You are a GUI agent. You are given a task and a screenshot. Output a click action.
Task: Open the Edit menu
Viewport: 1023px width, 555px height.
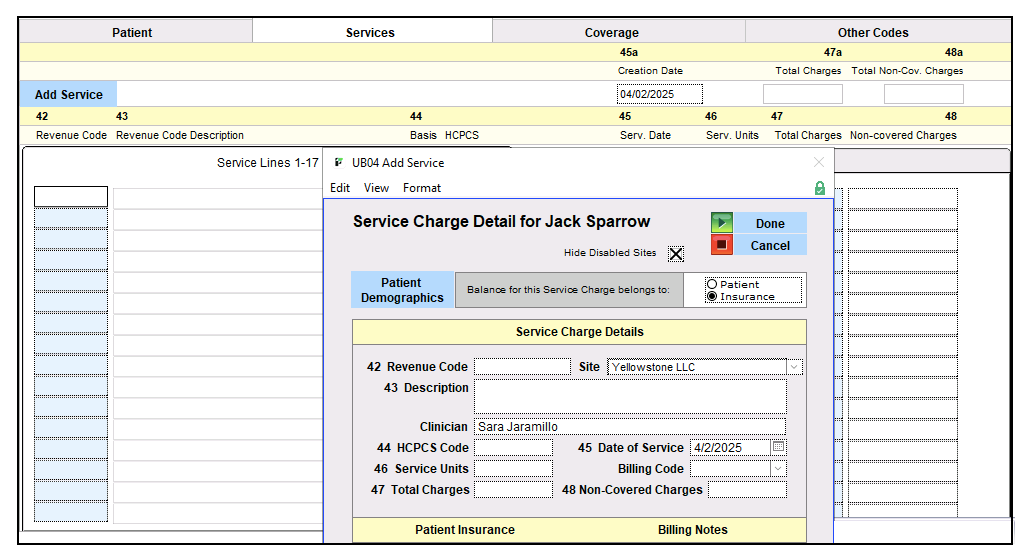click(340, 188)
